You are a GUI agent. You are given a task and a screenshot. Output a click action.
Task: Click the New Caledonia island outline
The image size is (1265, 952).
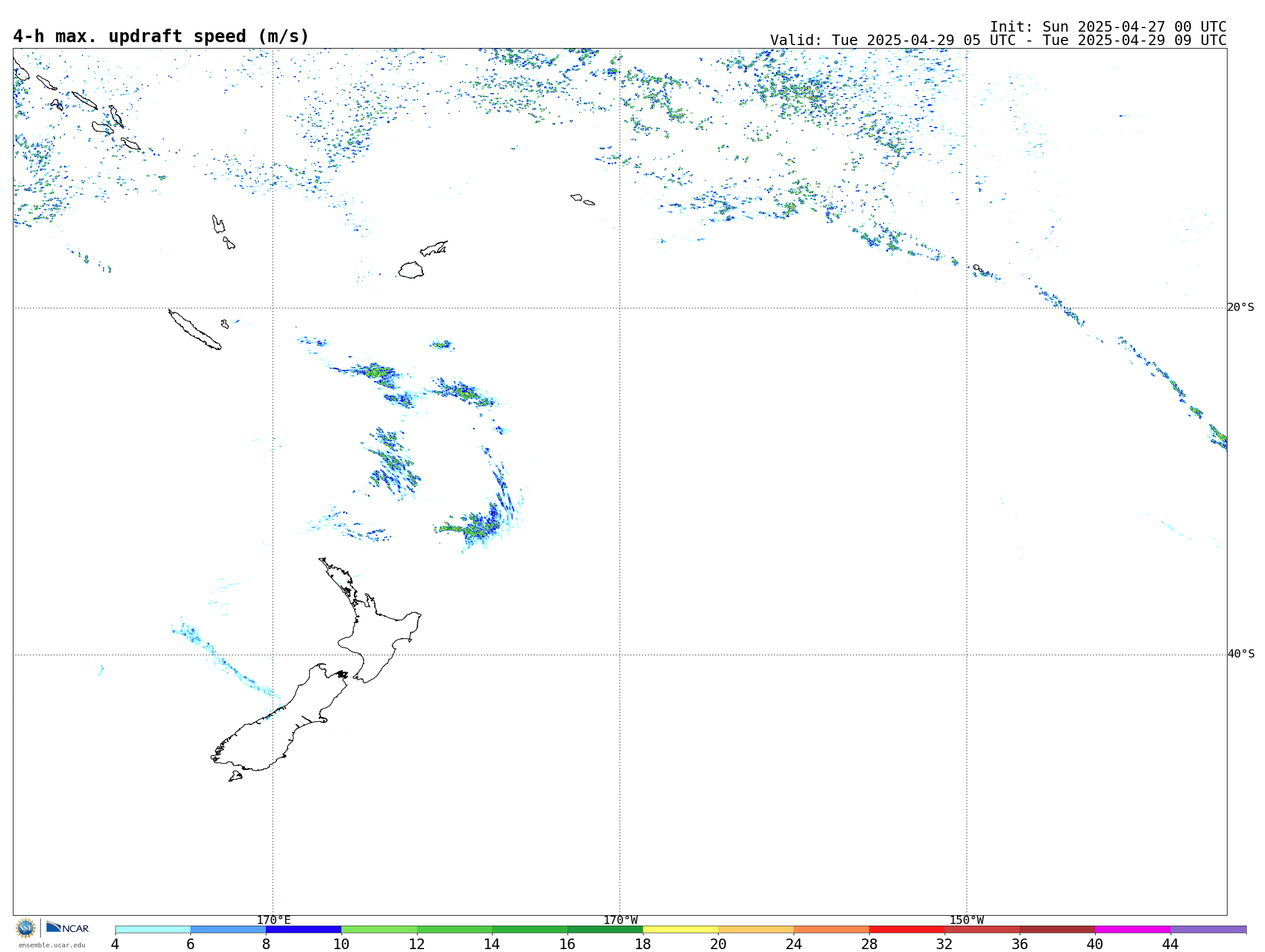(x=195, y=330)
